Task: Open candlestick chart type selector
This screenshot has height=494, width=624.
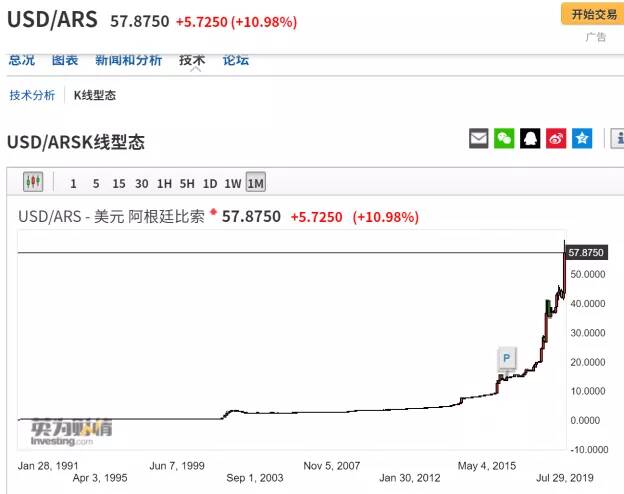Action: click(x=33, y=182)
